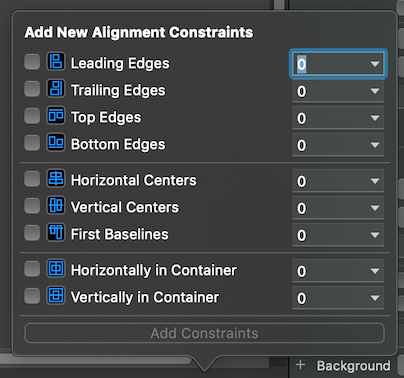404x378 pixels.
Task: Check the Horizontal Centers checkbox
Action: [32, 179]
